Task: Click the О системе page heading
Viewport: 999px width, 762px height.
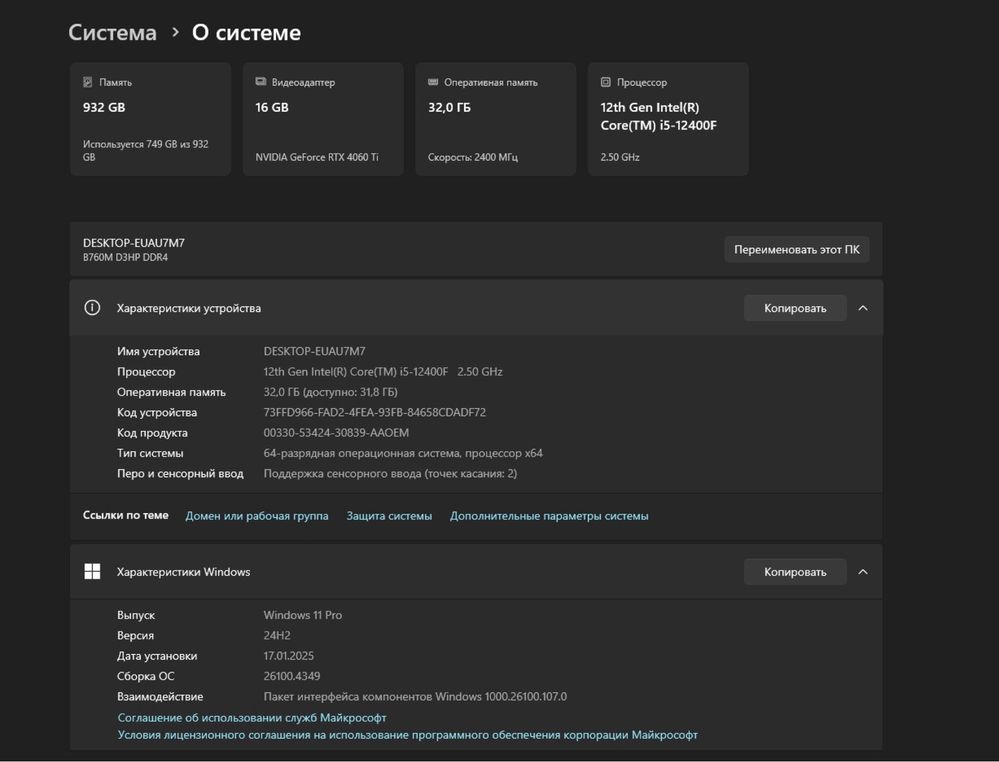Action: (x=247, y=32)
